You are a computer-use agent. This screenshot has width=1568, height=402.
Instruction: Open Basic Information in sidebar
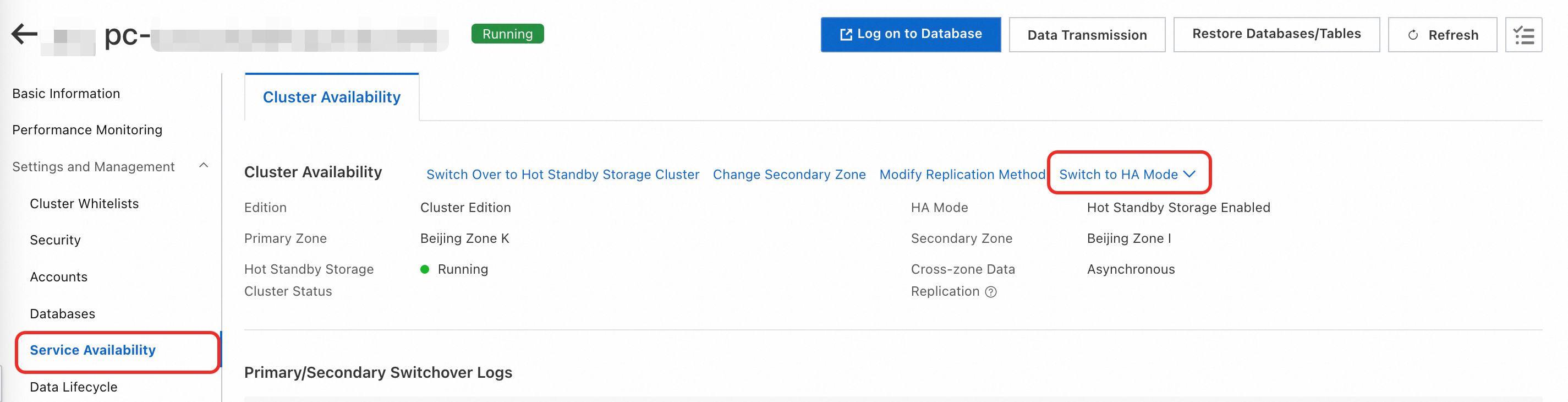(x=65, y=93)
